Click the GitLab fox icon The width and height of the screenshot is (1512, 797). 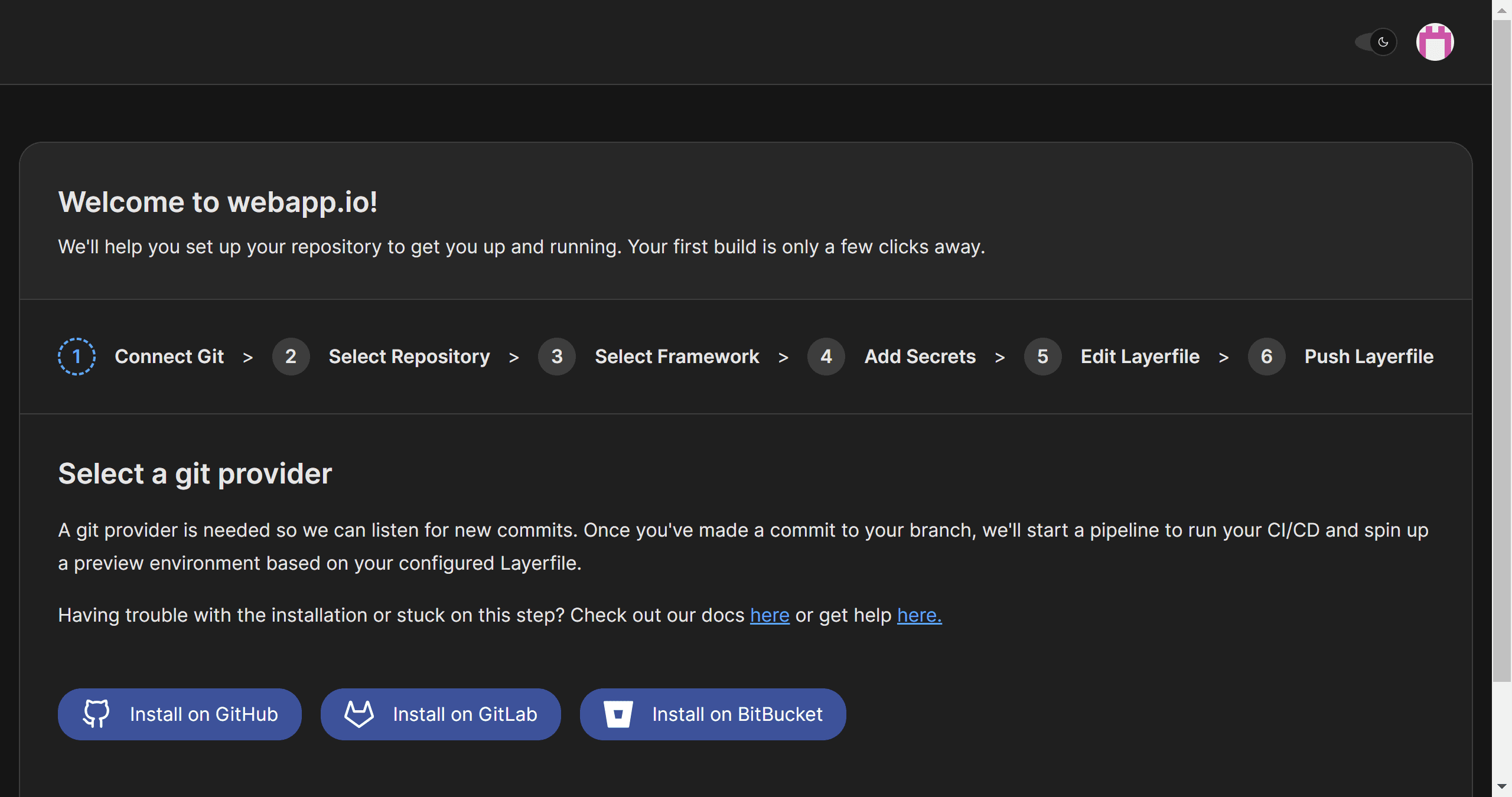(x=359, y=714)
